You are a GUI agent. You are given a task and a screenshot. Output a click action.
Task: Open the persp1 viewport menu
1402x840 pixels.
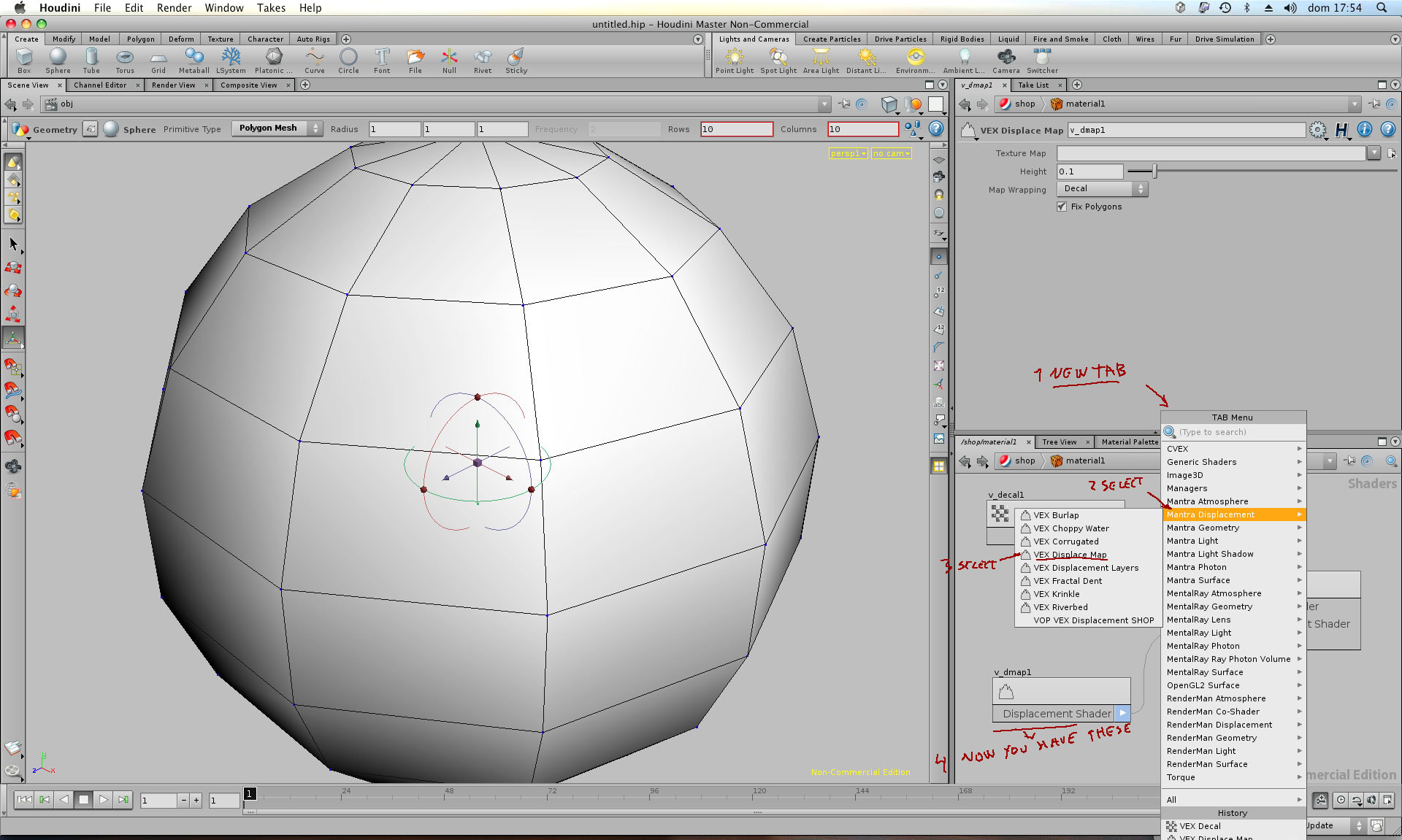pos(848,153)
